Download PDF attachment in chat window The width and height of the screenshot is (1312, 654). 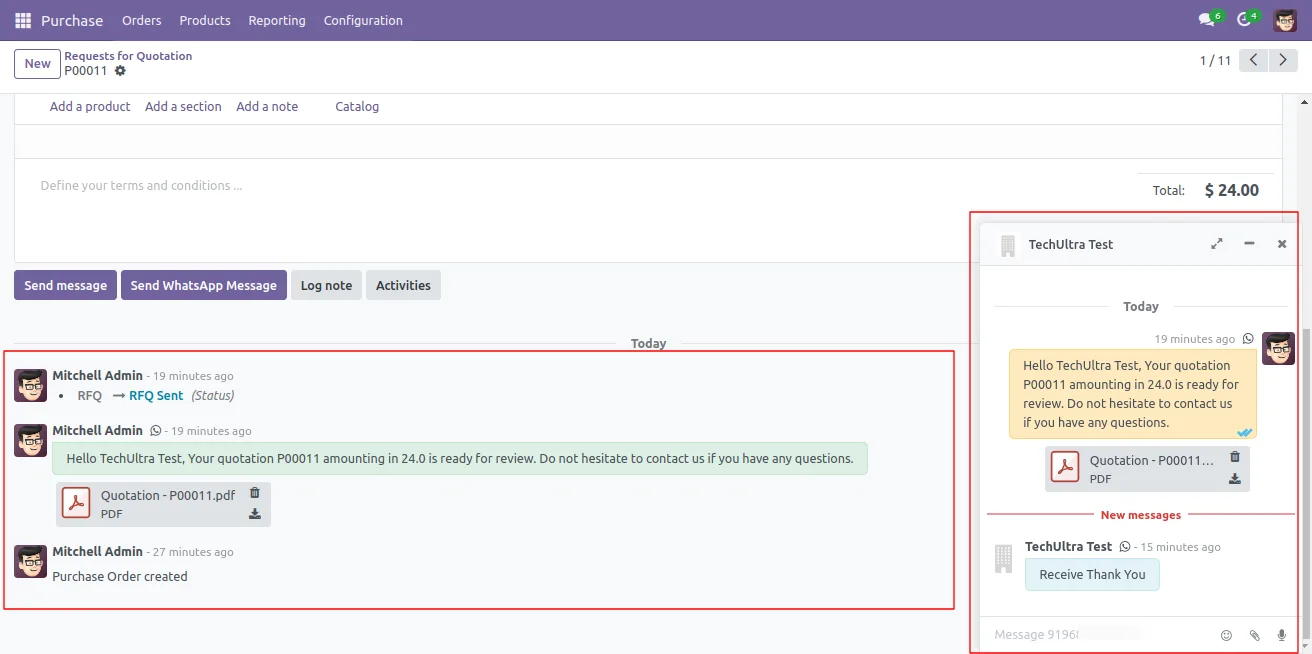(x=1235, y=479)
